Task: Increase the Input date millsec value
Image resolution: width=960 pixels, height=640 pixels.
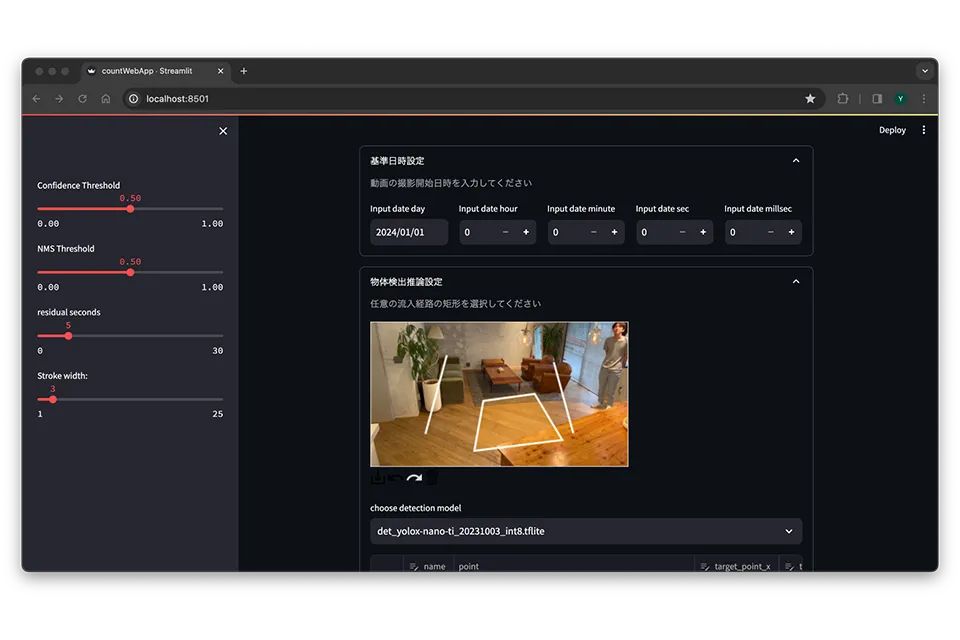Action: tap(791, 232)
